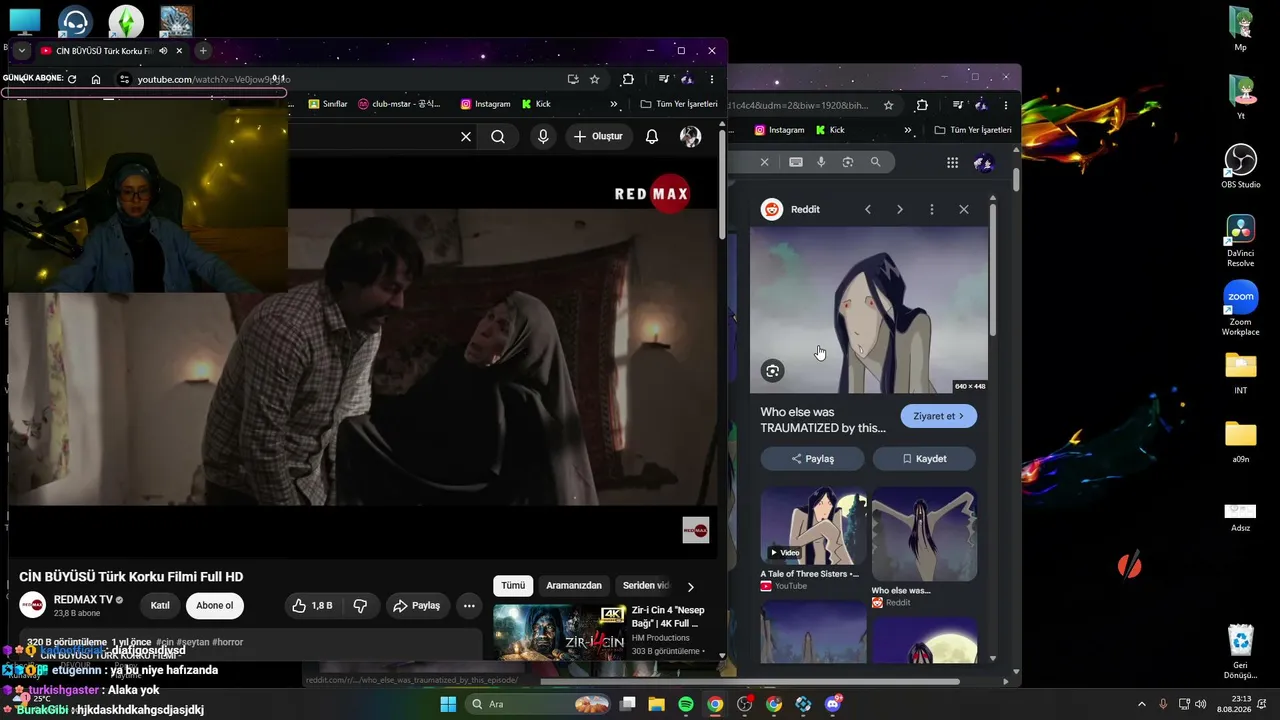Mute the CİN BÜYÜSÜ tab audio

[163, 51]
